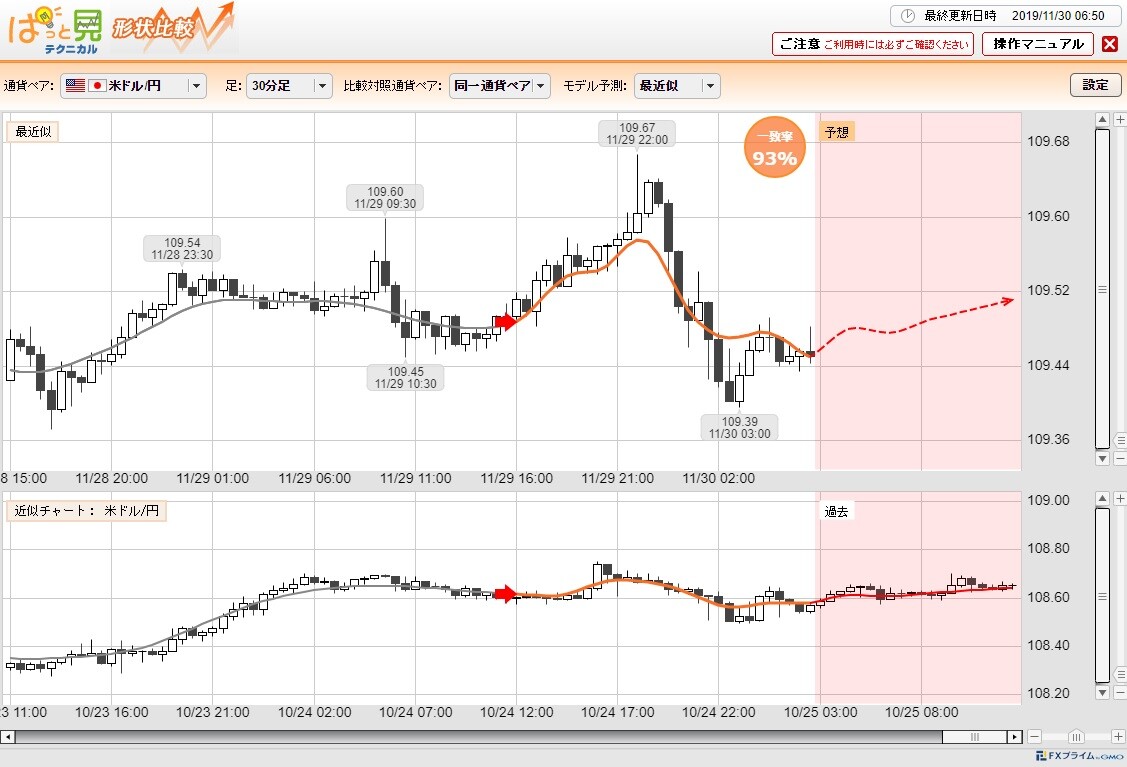Image resolution: width=1127 pixels, height=767 pixels.
Task: Click the horizontal scrollbar left arrow
Action: tap(7, 737)
